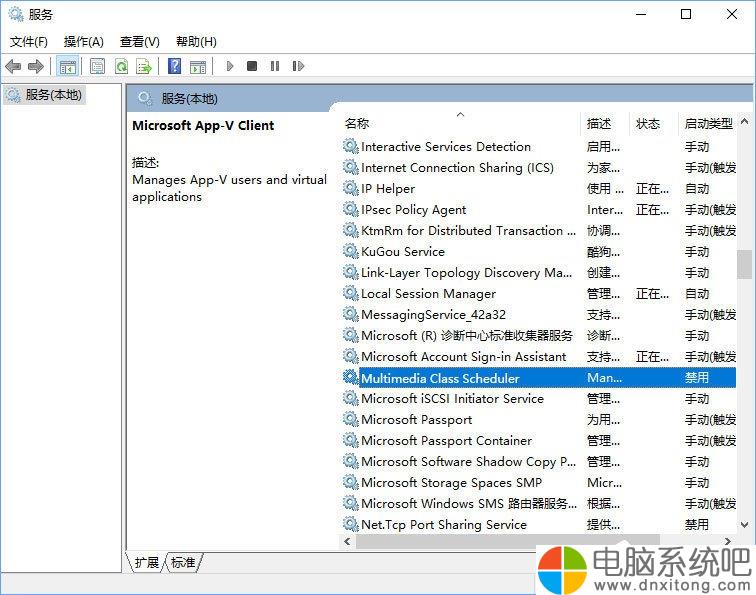Screen dimensions: 756x595
Task: Pause the service with the pause icon
Action: pyautogui.click(x=275, y=66)
